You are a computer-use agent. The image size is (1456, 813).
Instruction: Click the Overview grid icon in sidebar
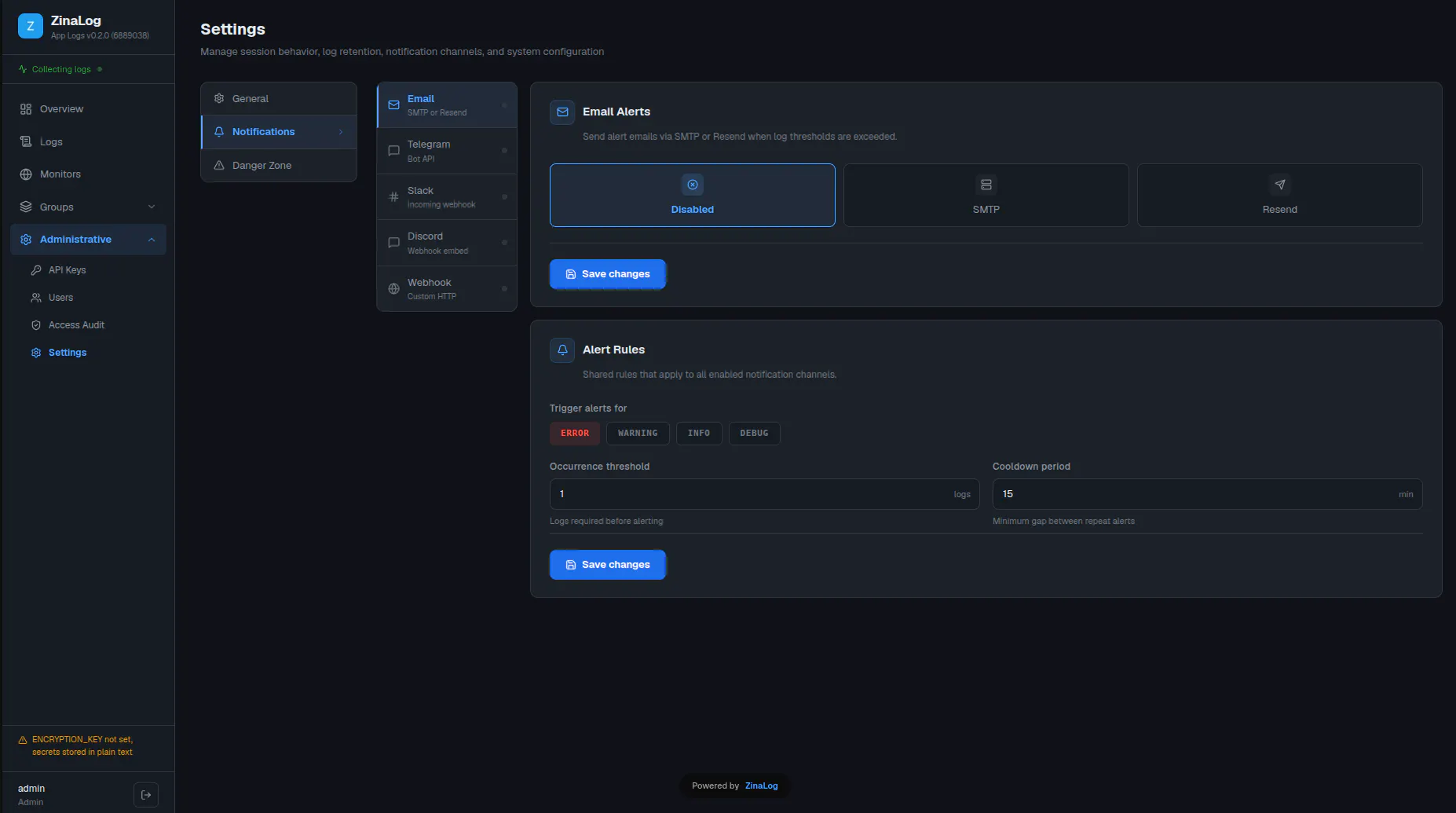pos(26,109)
